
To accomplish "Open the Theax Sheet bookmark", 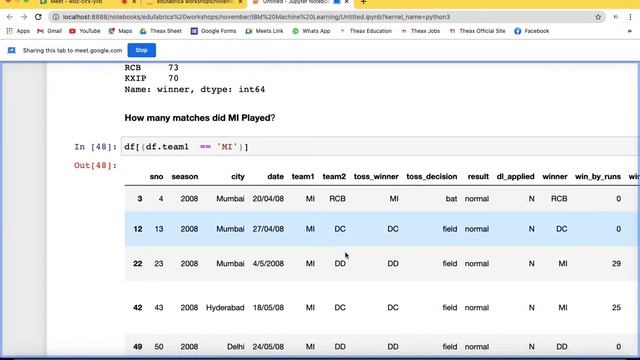I will 160,31.
